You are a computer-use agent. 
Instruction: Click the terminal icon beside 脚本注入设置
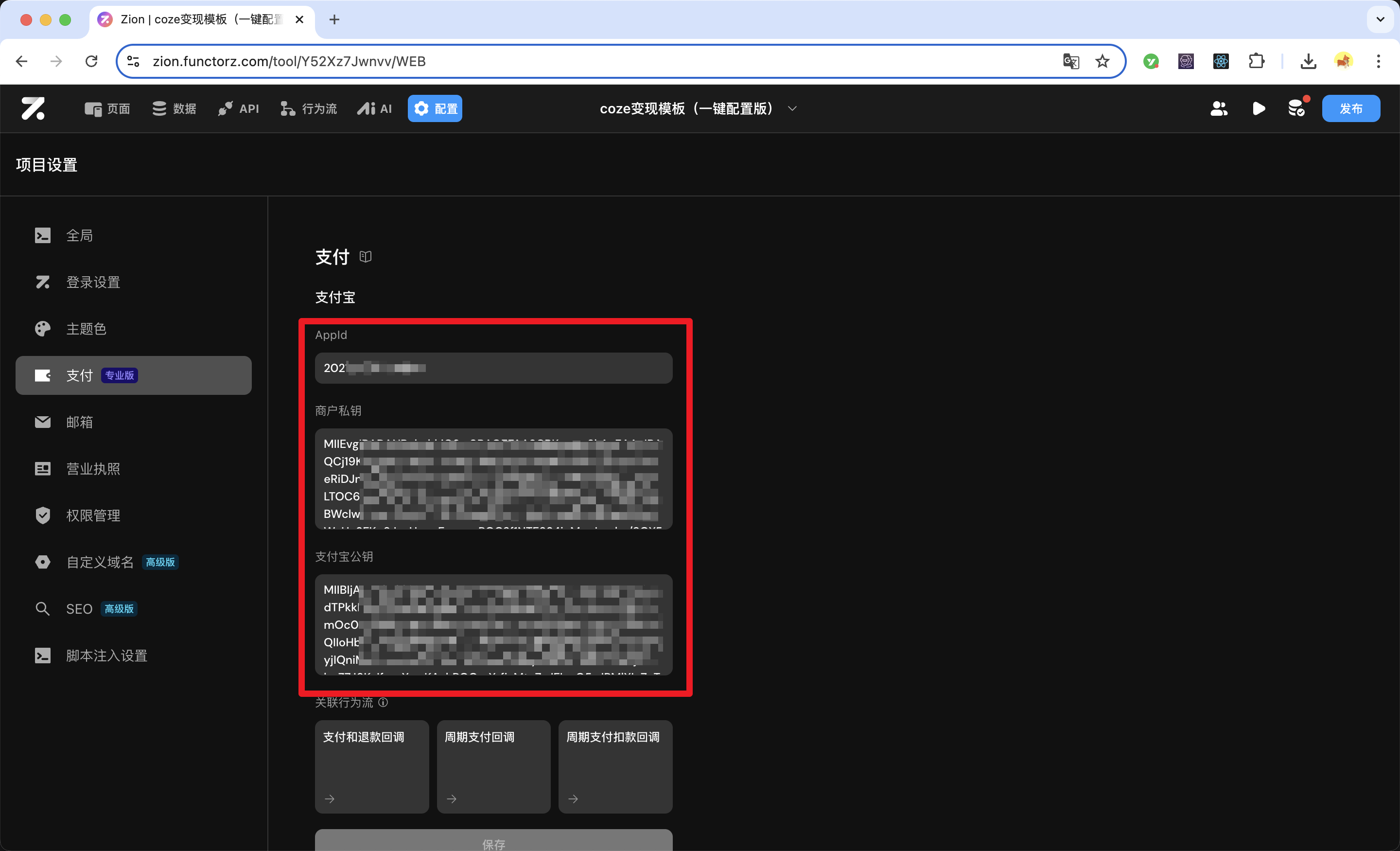point(43,656)
